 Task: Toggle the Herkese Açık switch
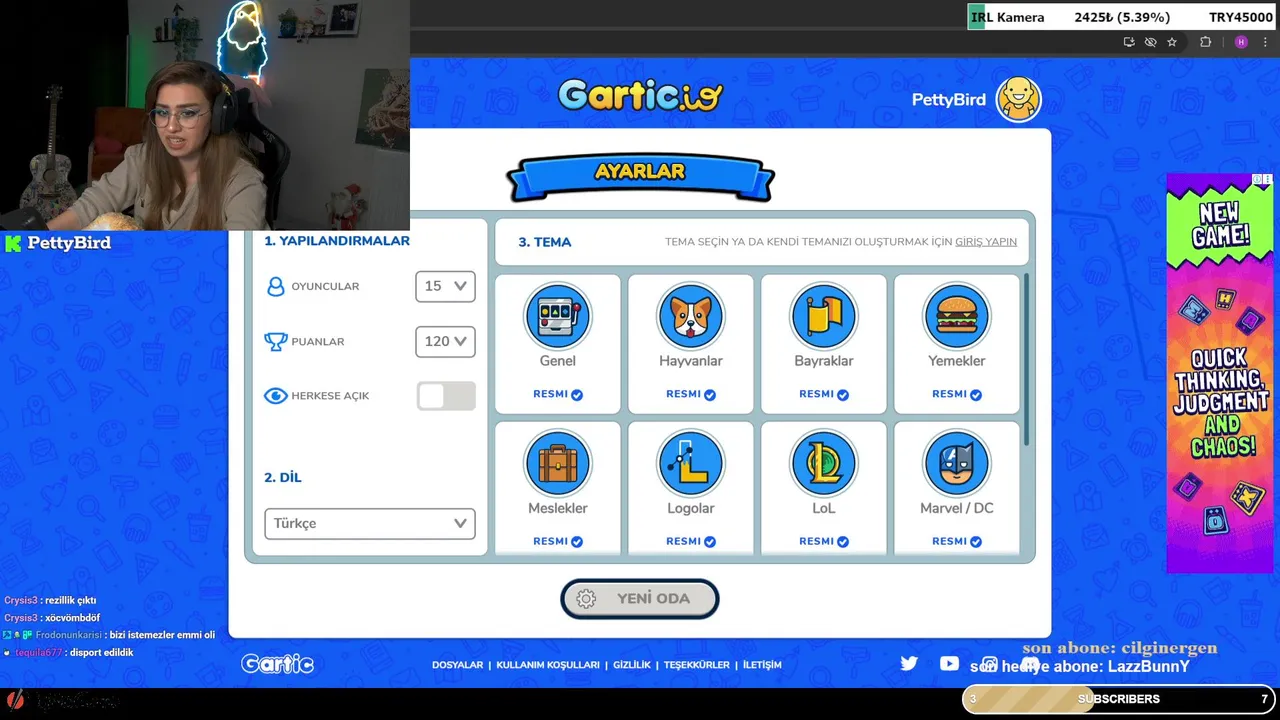(x=446, y=396)
